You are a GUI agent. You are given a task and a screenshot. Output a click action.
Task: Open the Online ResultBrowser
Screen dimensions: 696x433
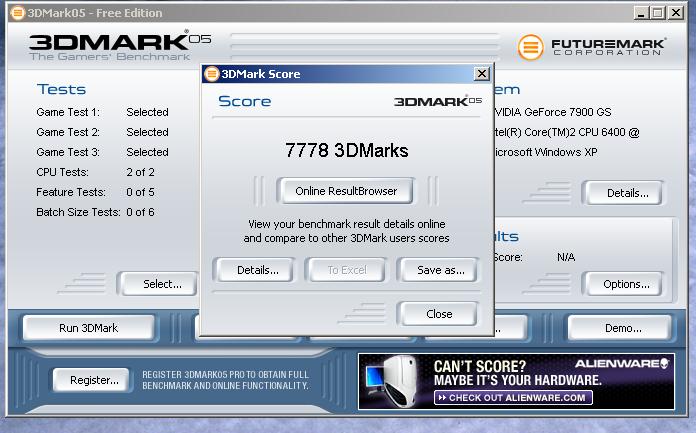[346, 190]
